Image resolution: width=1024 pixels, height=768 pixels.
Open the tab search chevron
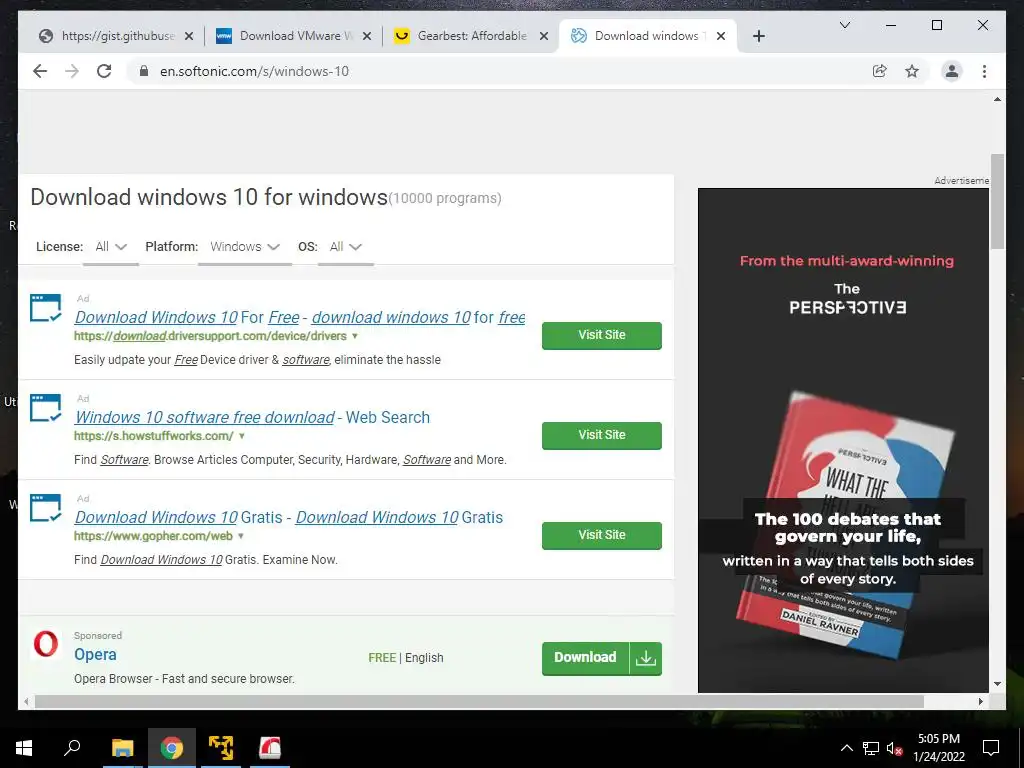[x=844, y=25]
